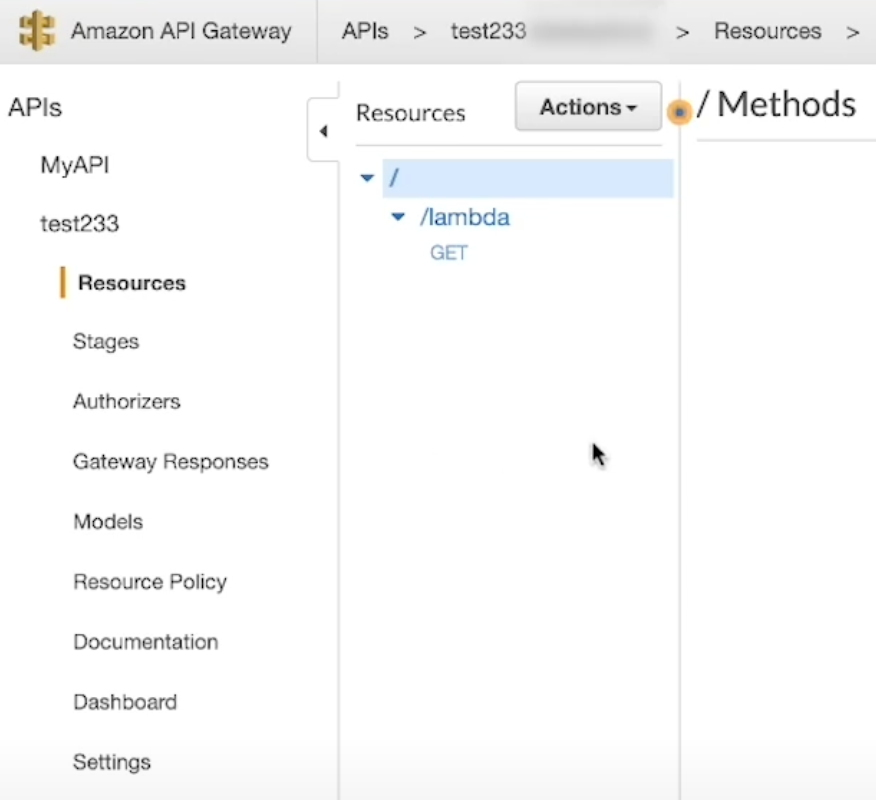Select the root / resource row
Image resolution: width=876 pixels, height=800 pixels.
pos(528,178)
